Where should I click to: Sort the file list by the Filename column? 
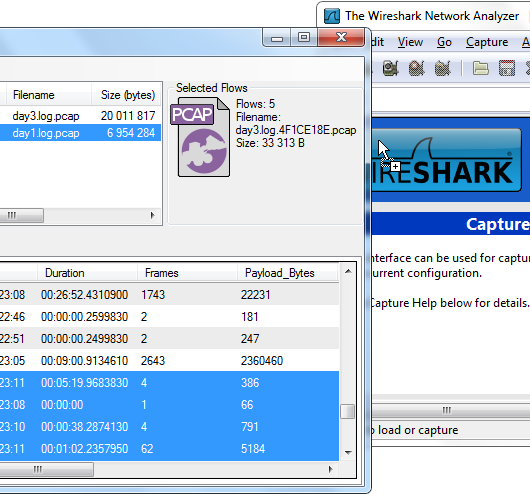click(x=48, y=95)
